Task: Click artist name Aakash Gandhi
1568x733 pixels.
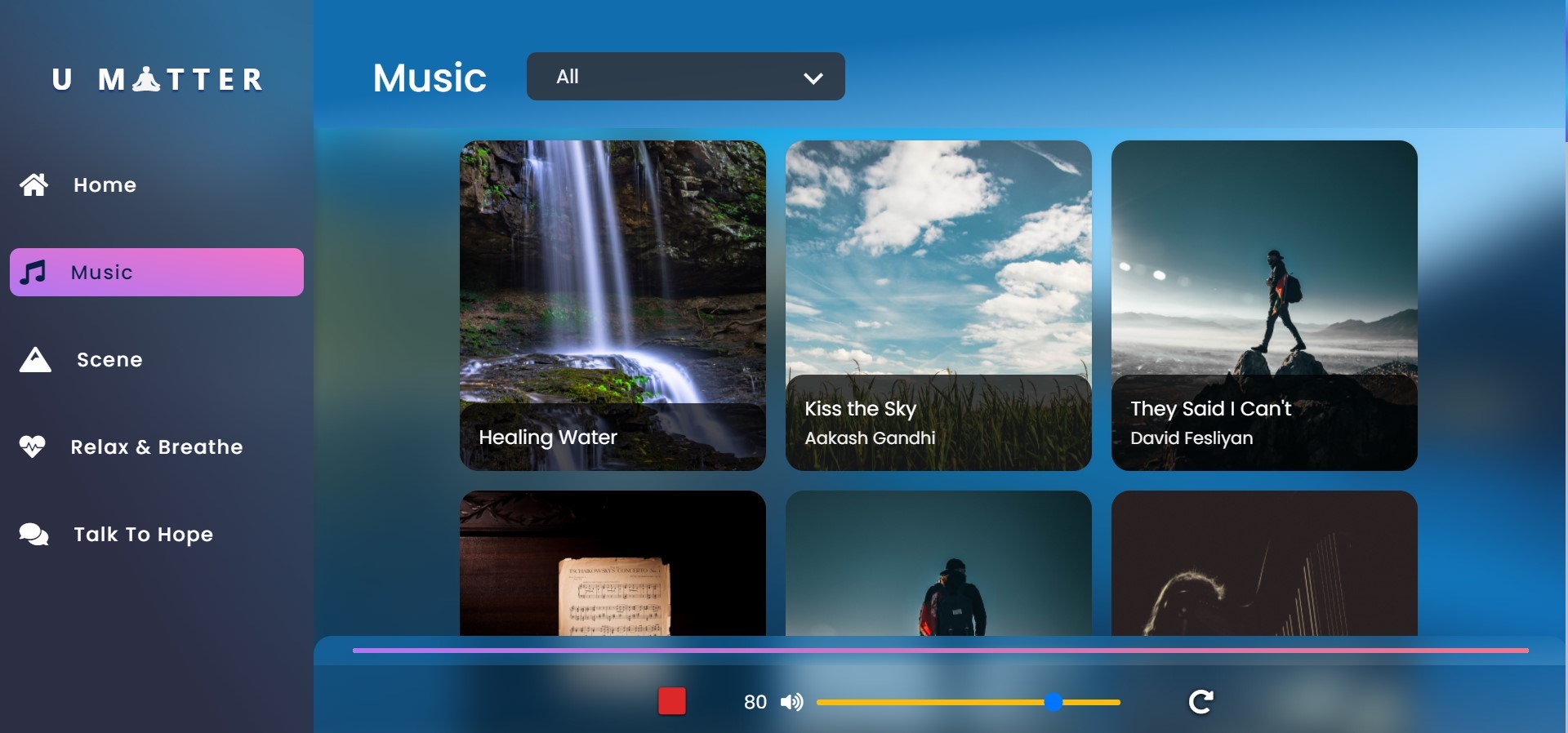Action: pos(871,438)
